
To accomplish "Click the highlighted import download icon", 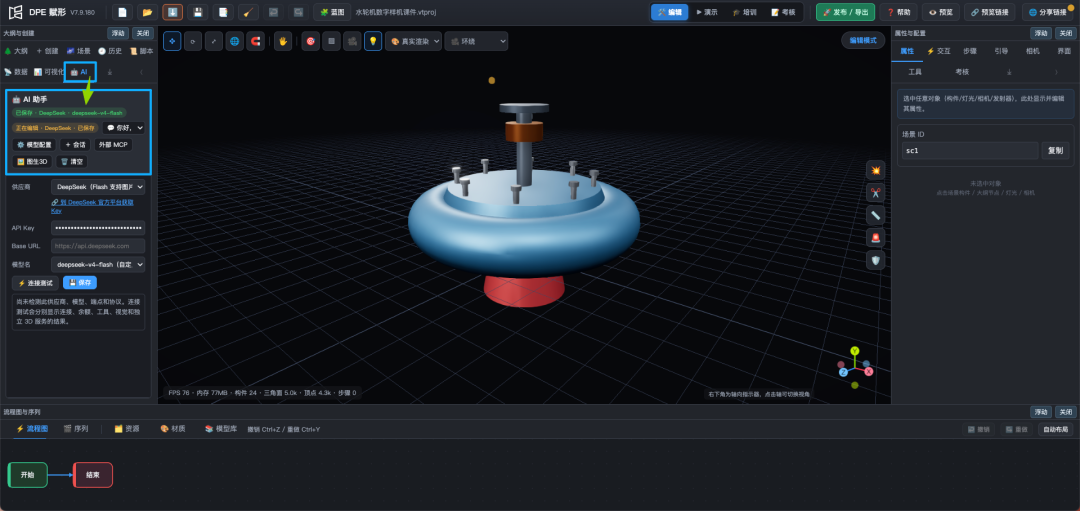I will click(x=173, y=12).
